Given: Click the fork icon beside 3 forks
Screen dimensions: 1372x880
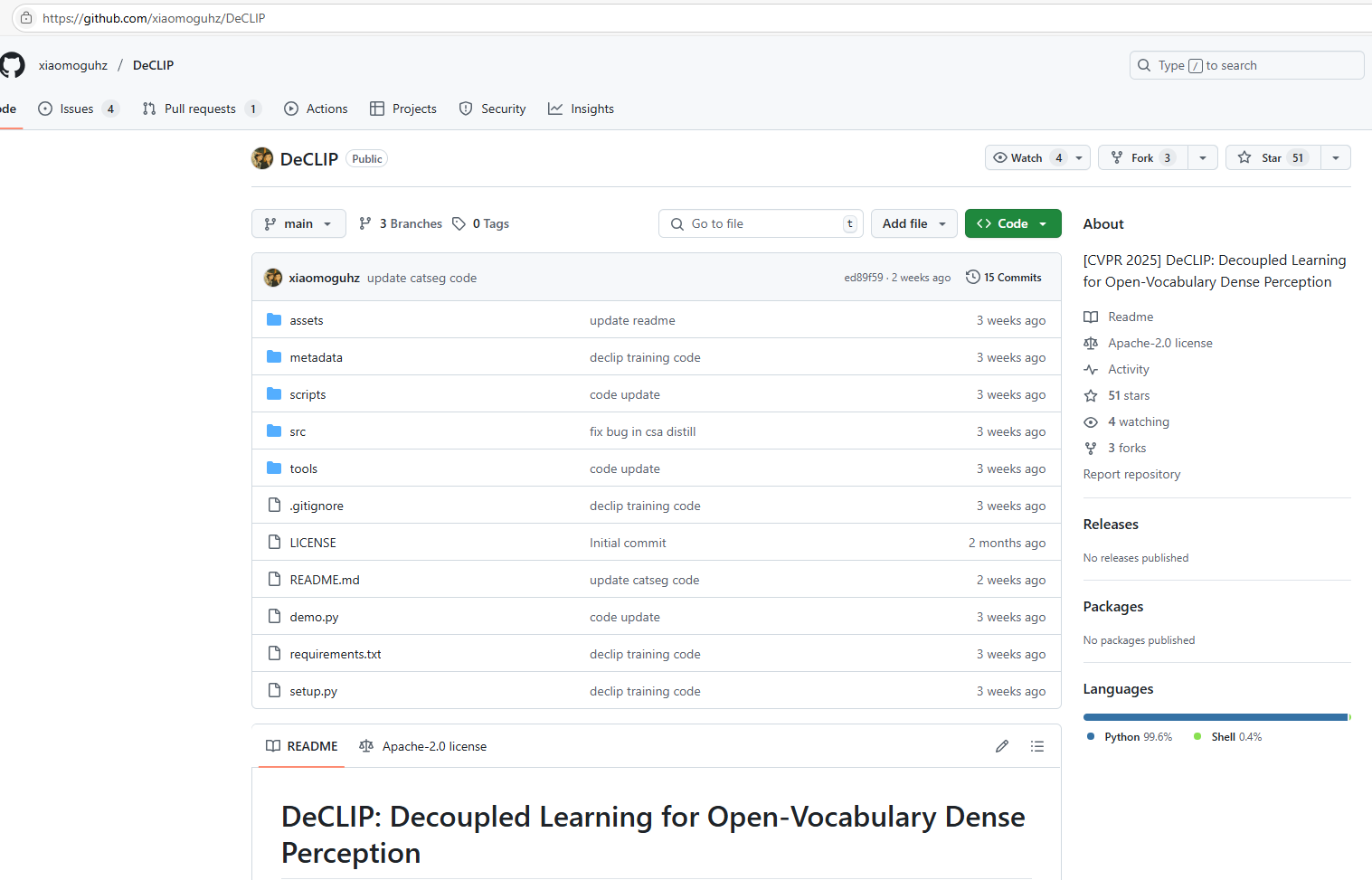Looking at the screenshot, I should (x=1091, y=448).
